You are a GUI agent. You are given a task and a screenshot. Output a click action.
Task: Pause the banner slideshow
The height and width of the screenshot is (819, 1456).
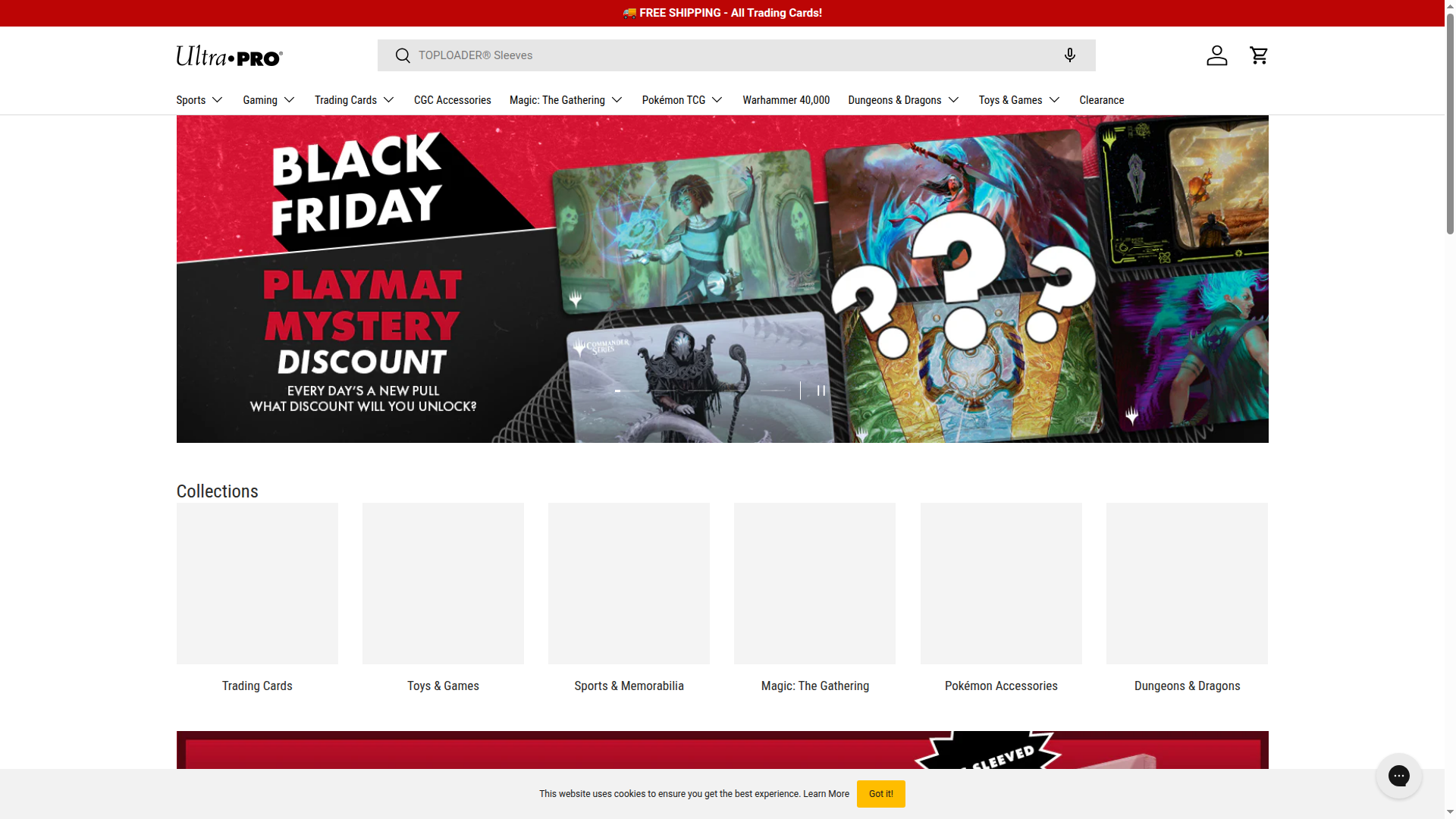821,391
